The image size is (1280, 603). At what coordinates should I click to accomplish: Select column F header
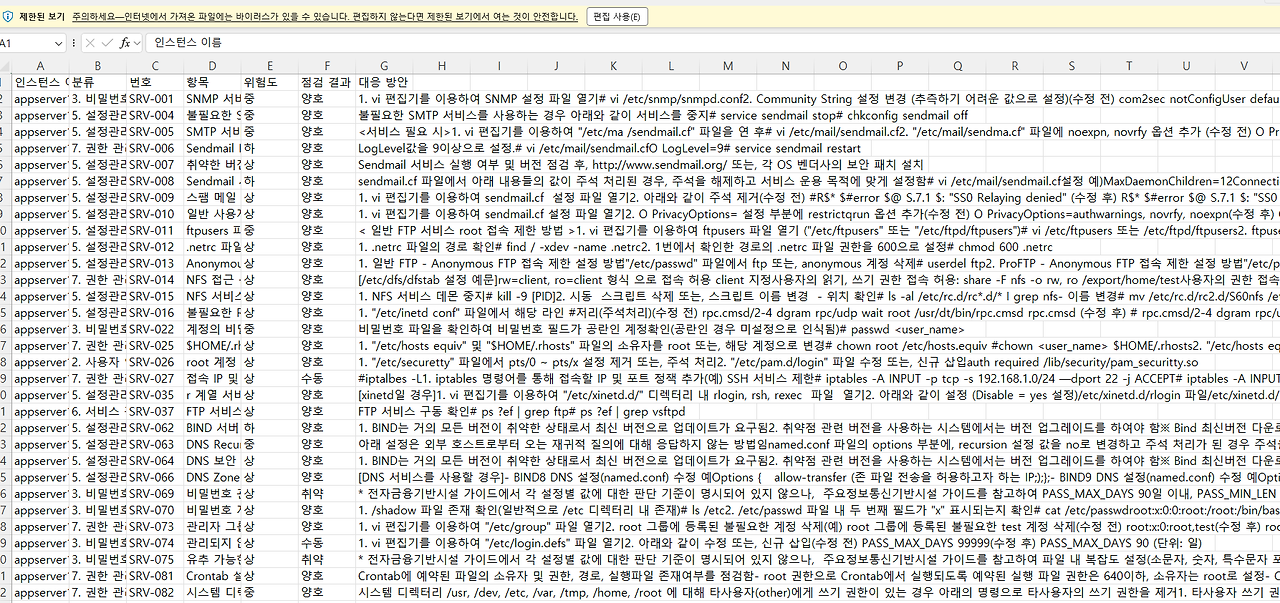click(327, 66)
